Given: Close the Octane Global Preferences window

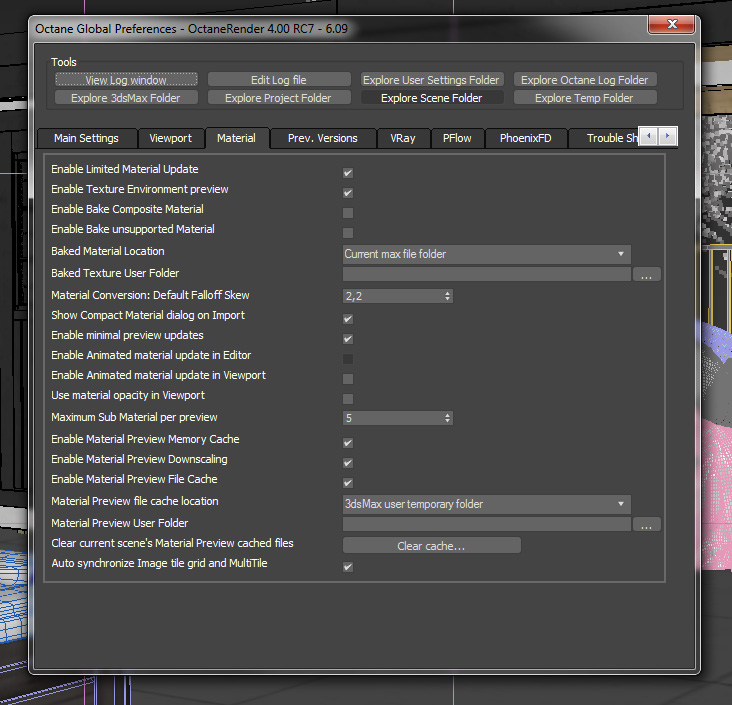Looking at the screenshot, I should click(671, 24).
